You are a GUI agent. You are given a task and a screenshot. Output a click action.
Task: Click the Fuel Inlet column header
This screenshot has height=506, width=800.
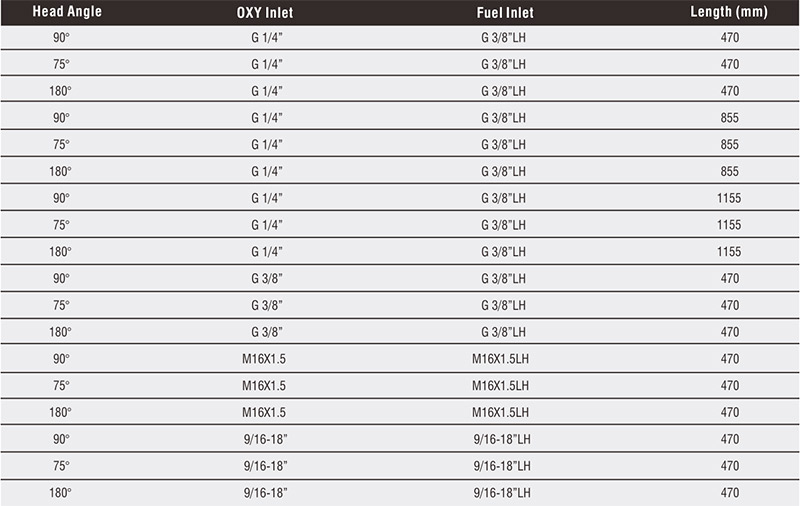point(505,12)
